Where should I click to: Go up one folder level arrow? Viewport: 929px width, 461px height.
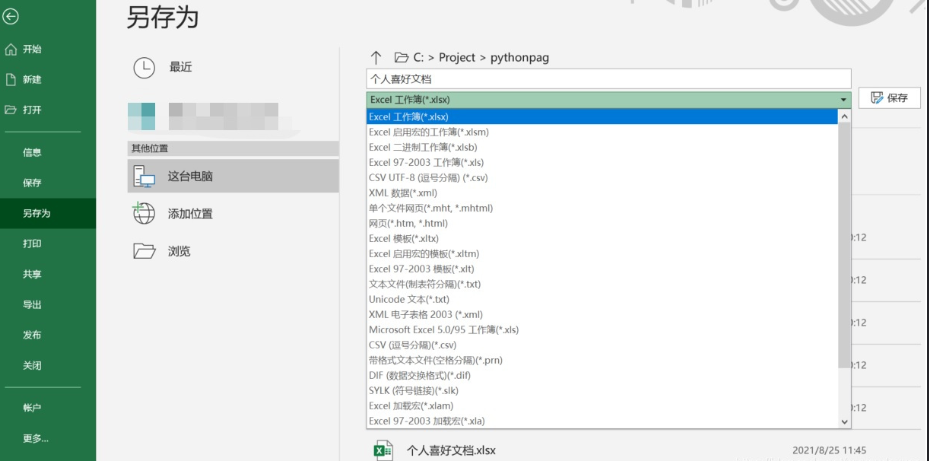click(376, 57)
